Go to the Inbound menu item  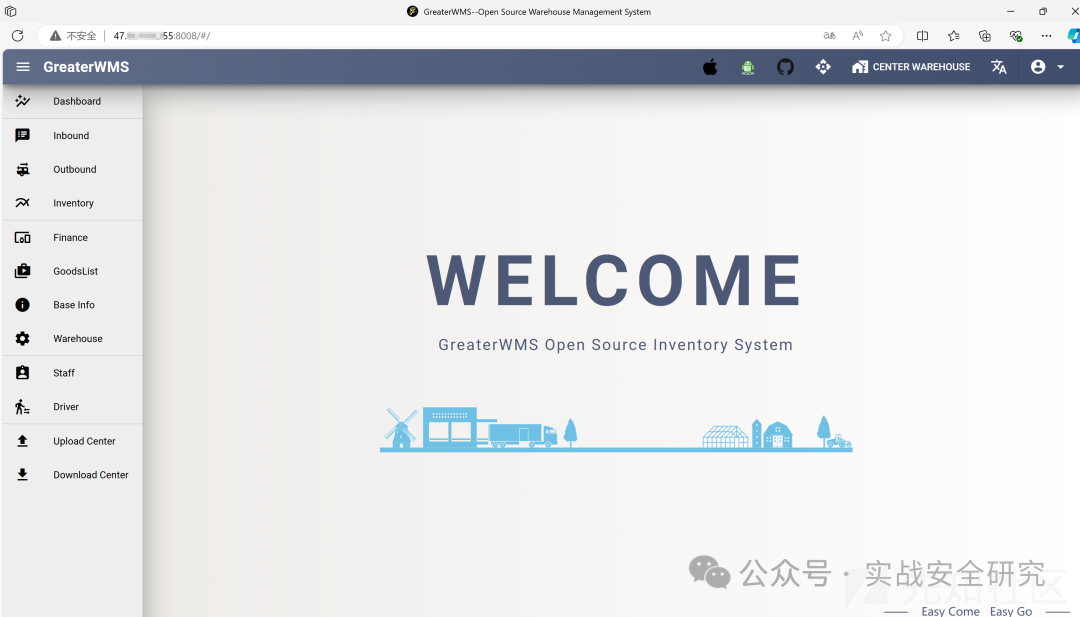tap(72, 136)
